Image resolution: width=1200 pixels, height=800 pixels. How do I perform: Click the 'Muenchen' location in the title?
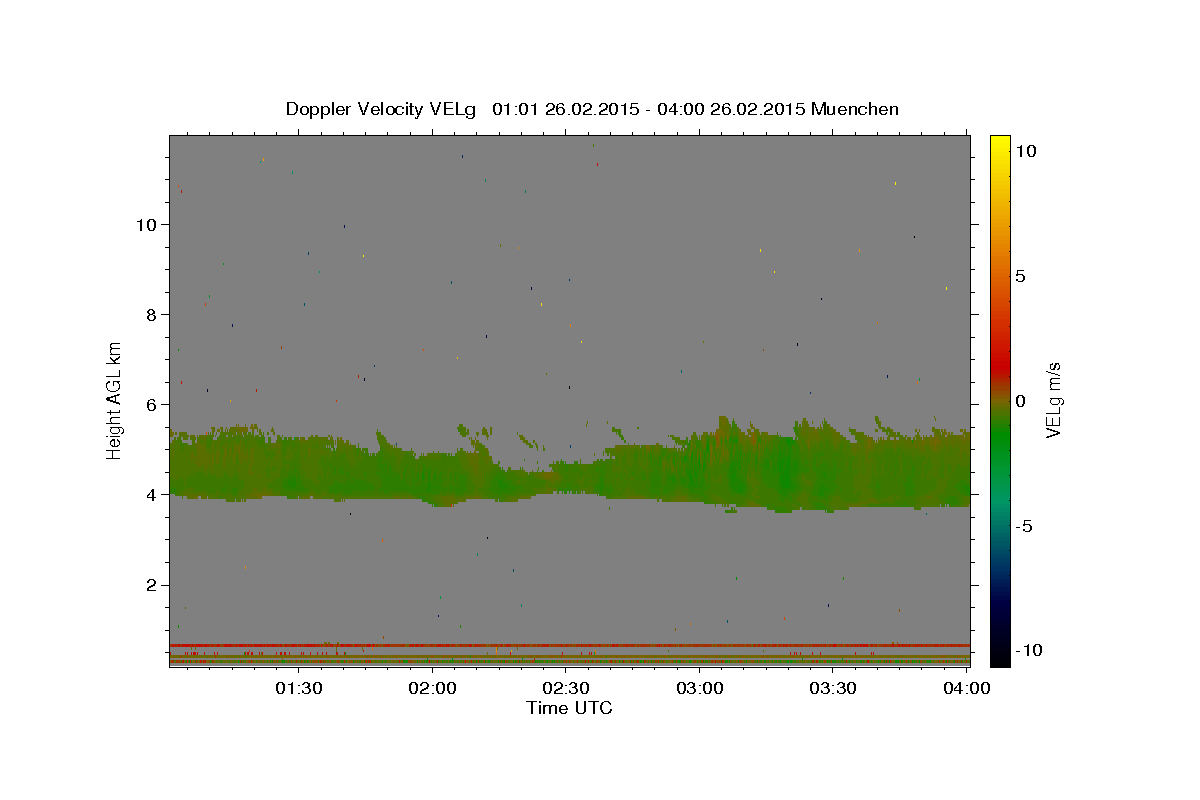coord(855,109)
